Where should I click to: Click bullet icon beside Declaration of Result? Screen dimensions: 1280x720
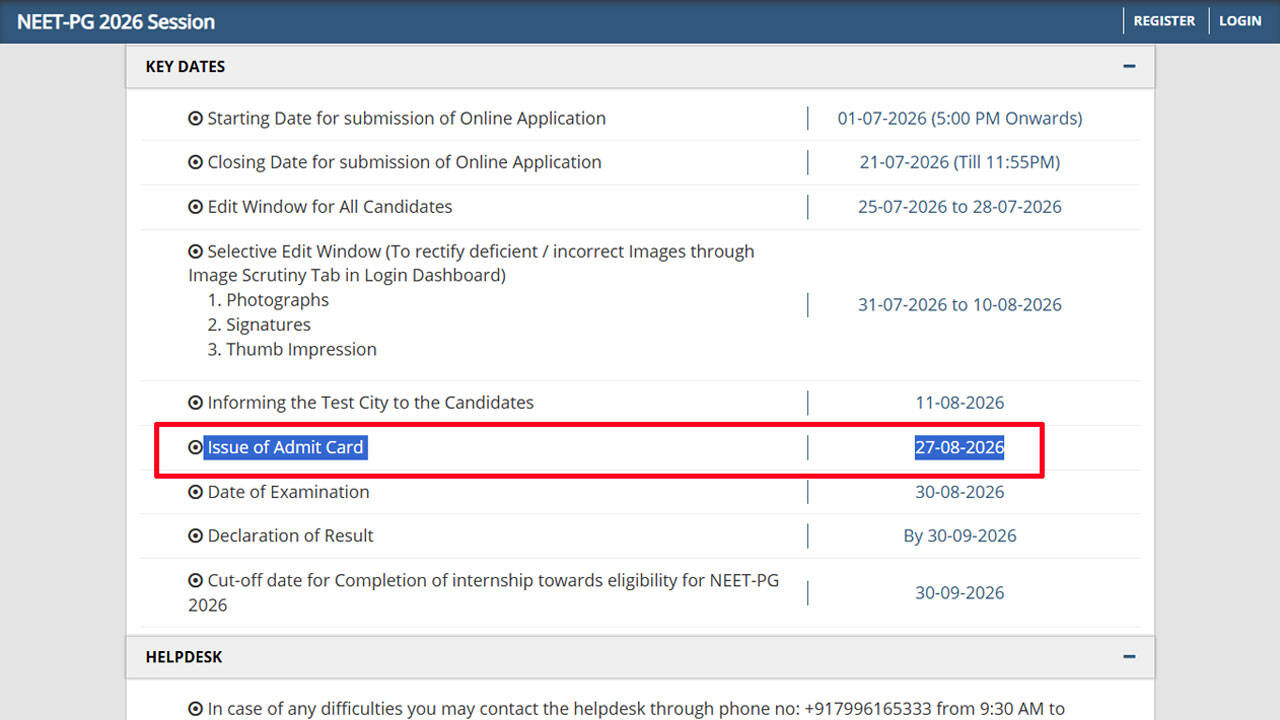pos(195,535)
